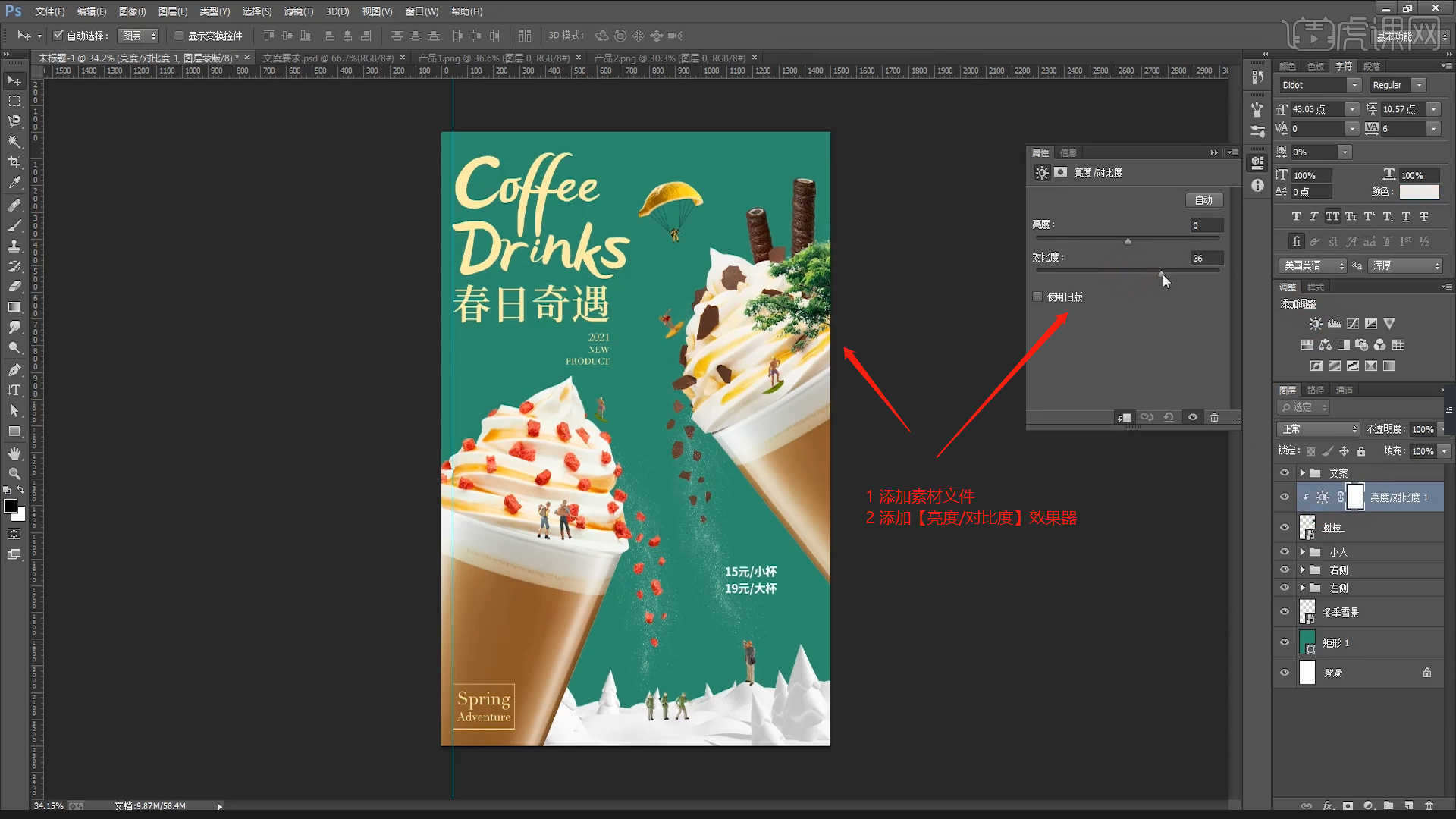Expand the 小人 layer group
Screen dimensions: 1456x819
click(x=1303, y=552)
